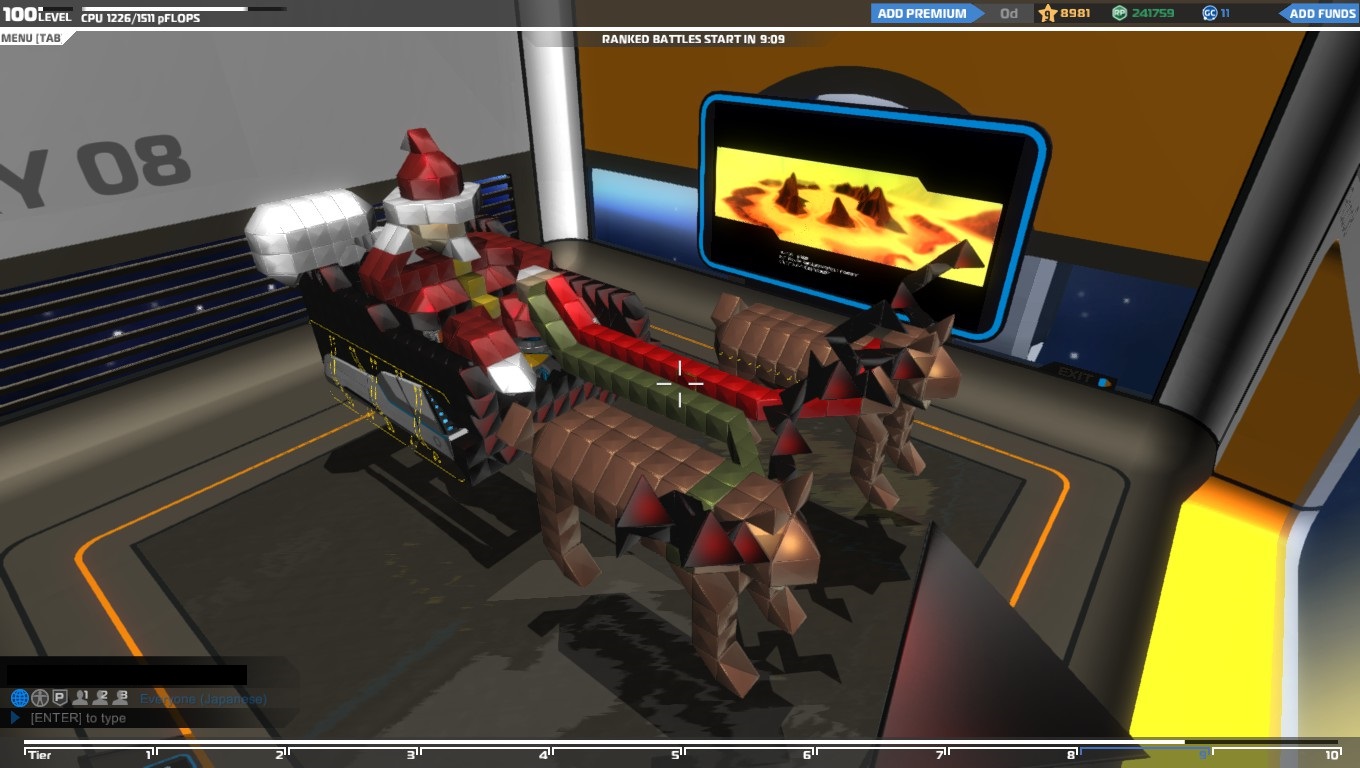
Task: Click the white gift sack blocks
Action: click(x=307, y=231)
